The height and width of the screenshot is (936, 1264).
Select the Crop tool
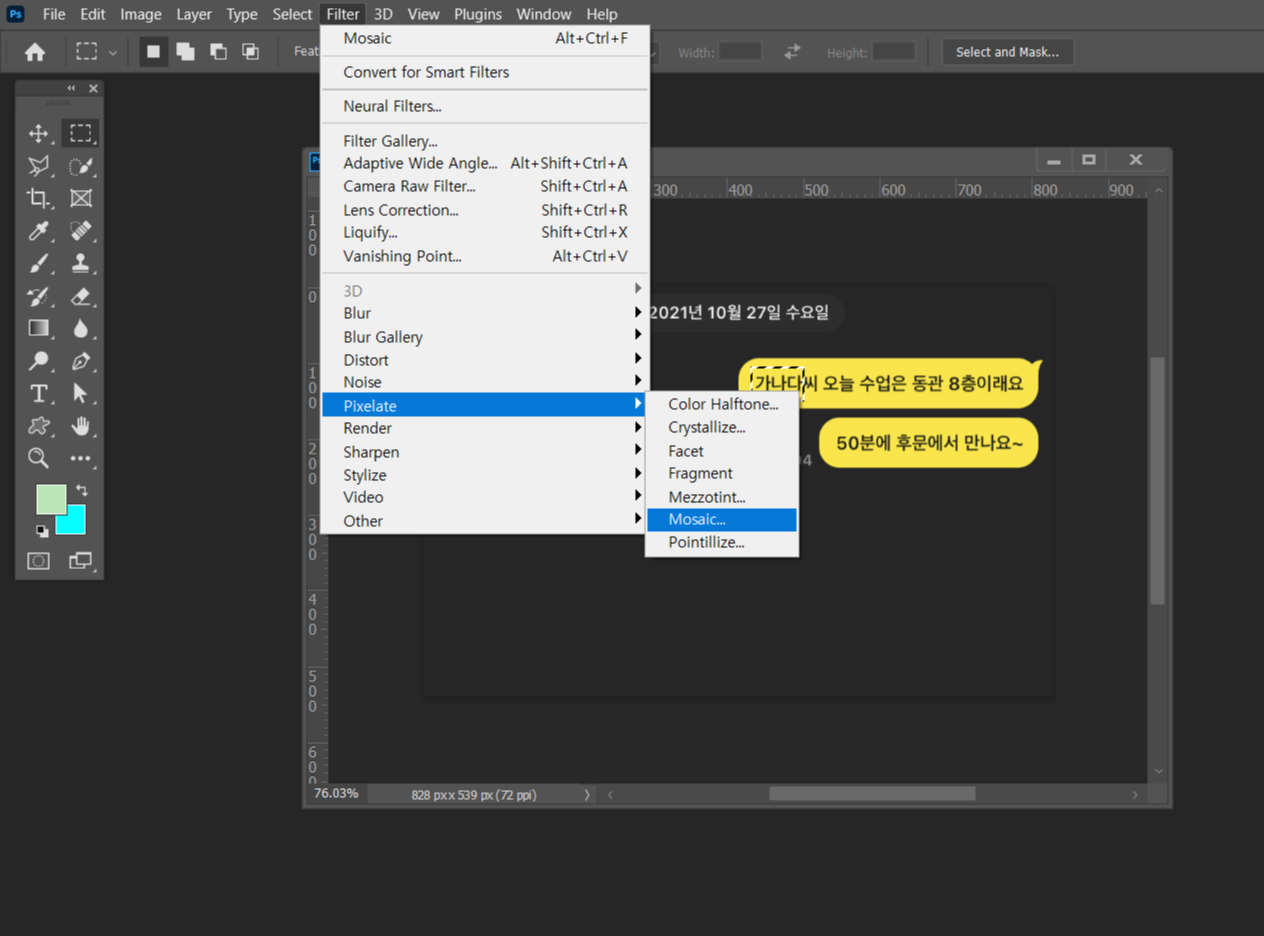[x=39, y=198]
